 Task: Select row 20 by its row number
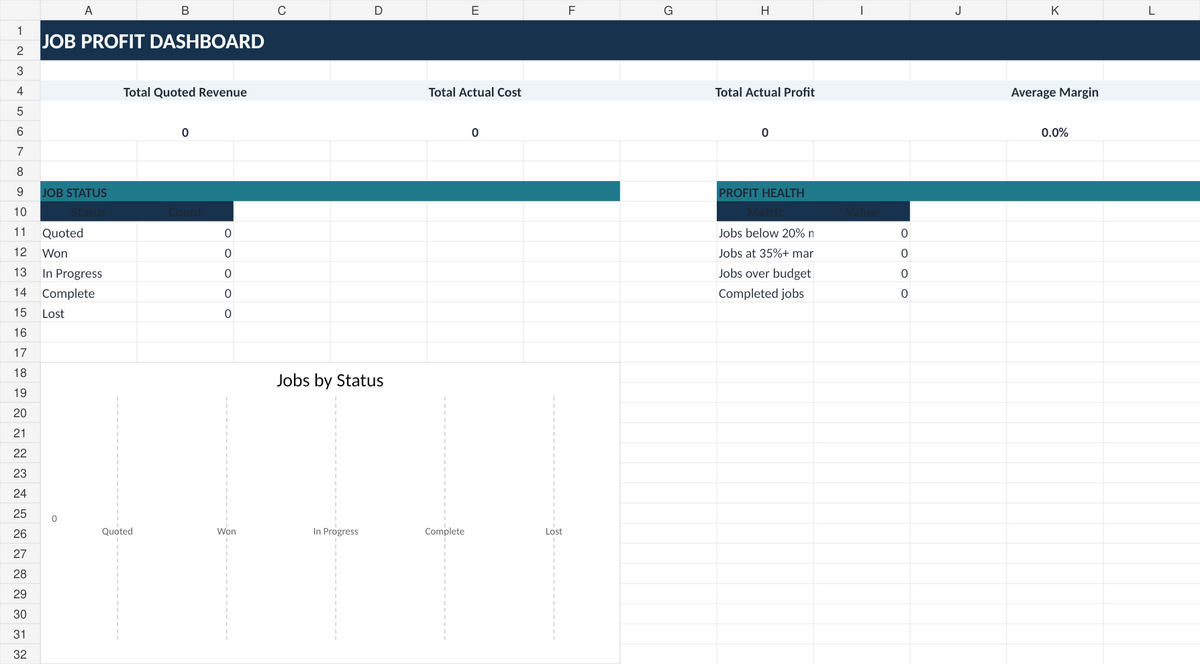20,413
